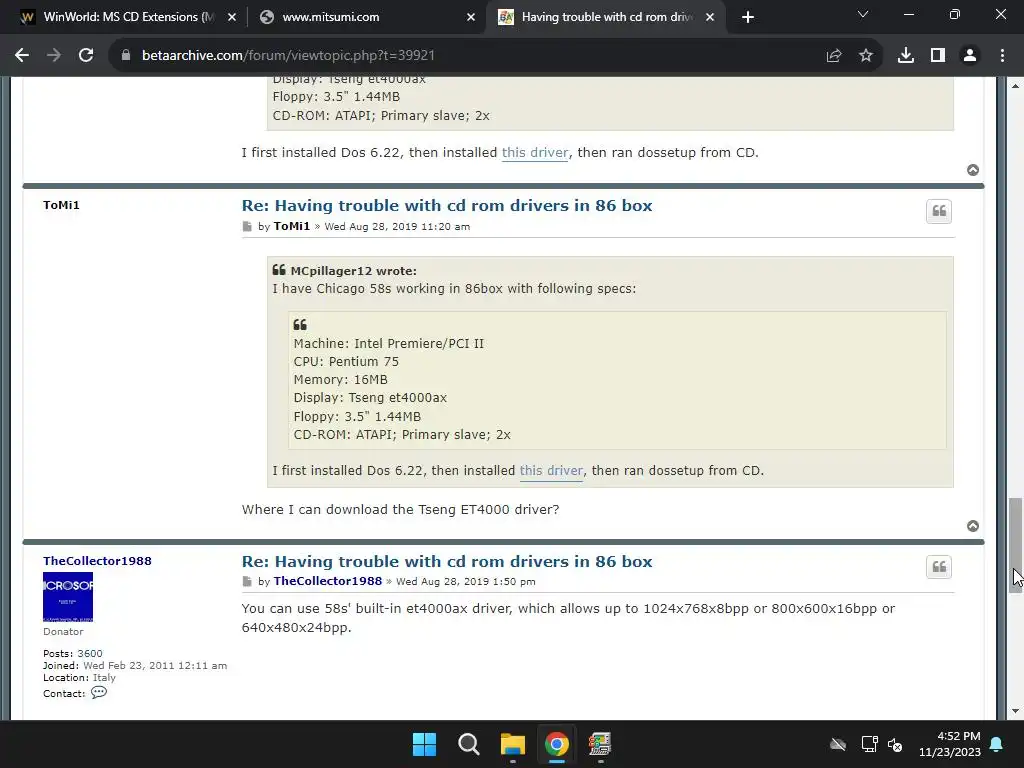Quote ToMi1's post
Viewport: 1024px width, 768px height.
(939, 211)
